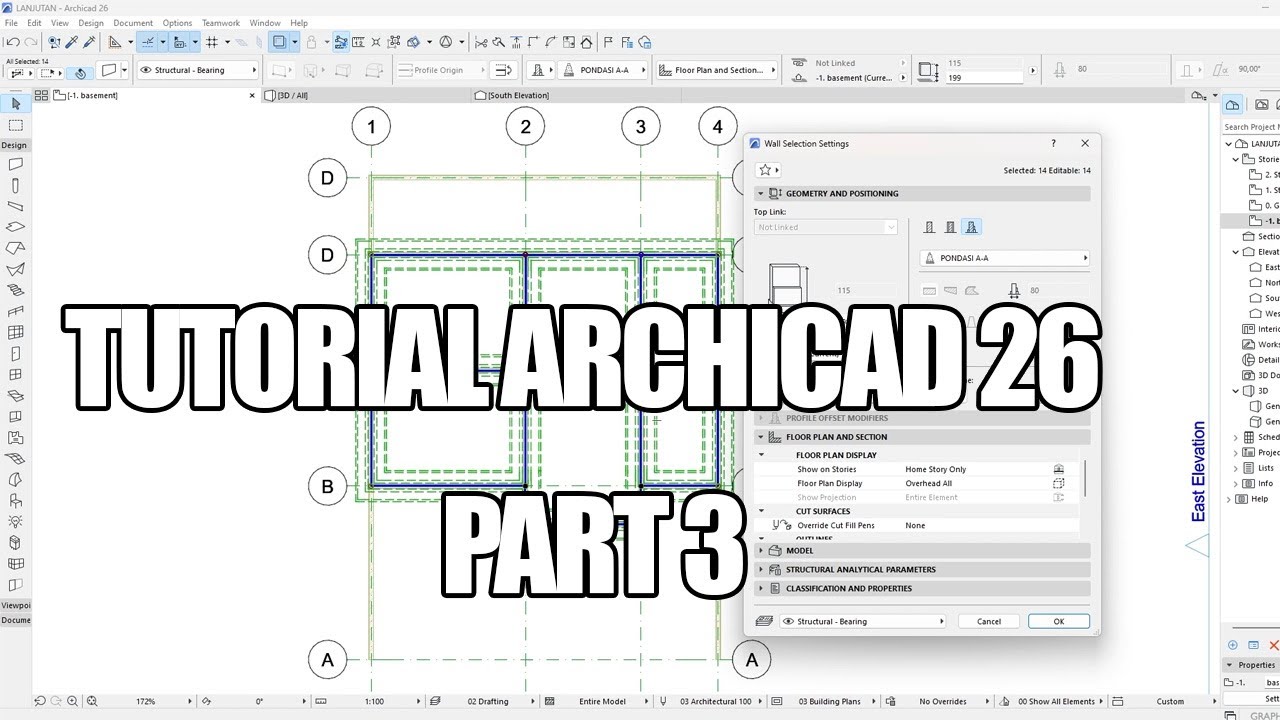
Task: Select the Wall tool in the toolbox
Action: (x=15, y=164)
